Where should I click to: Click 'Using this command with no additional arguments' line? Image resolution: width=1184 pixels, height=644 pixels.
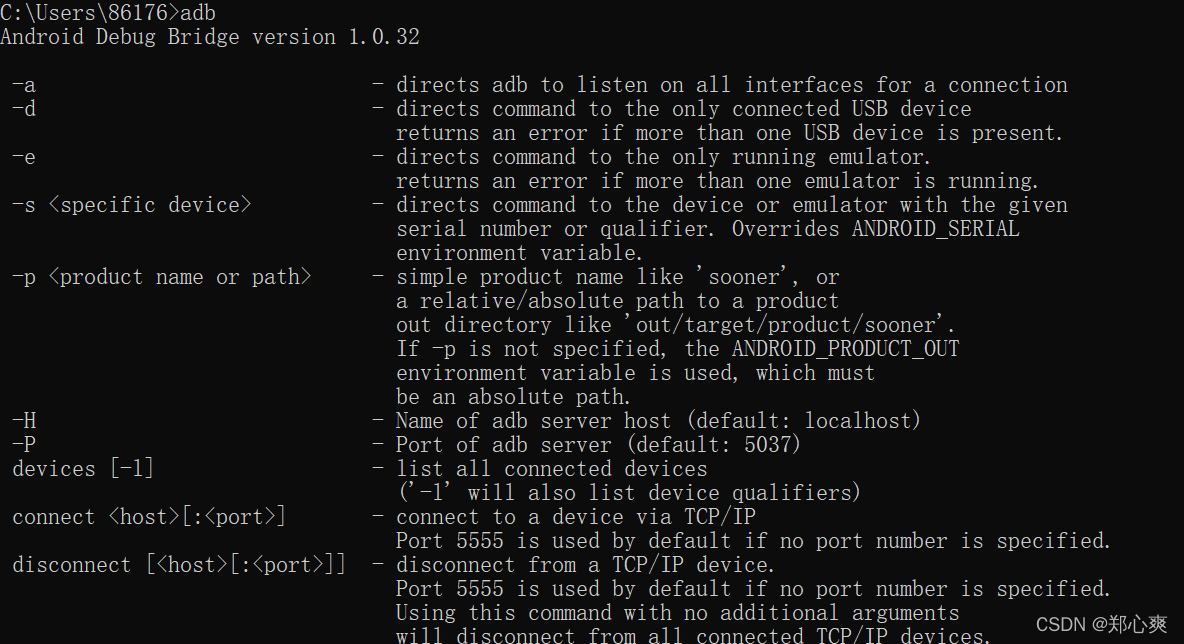677,614
